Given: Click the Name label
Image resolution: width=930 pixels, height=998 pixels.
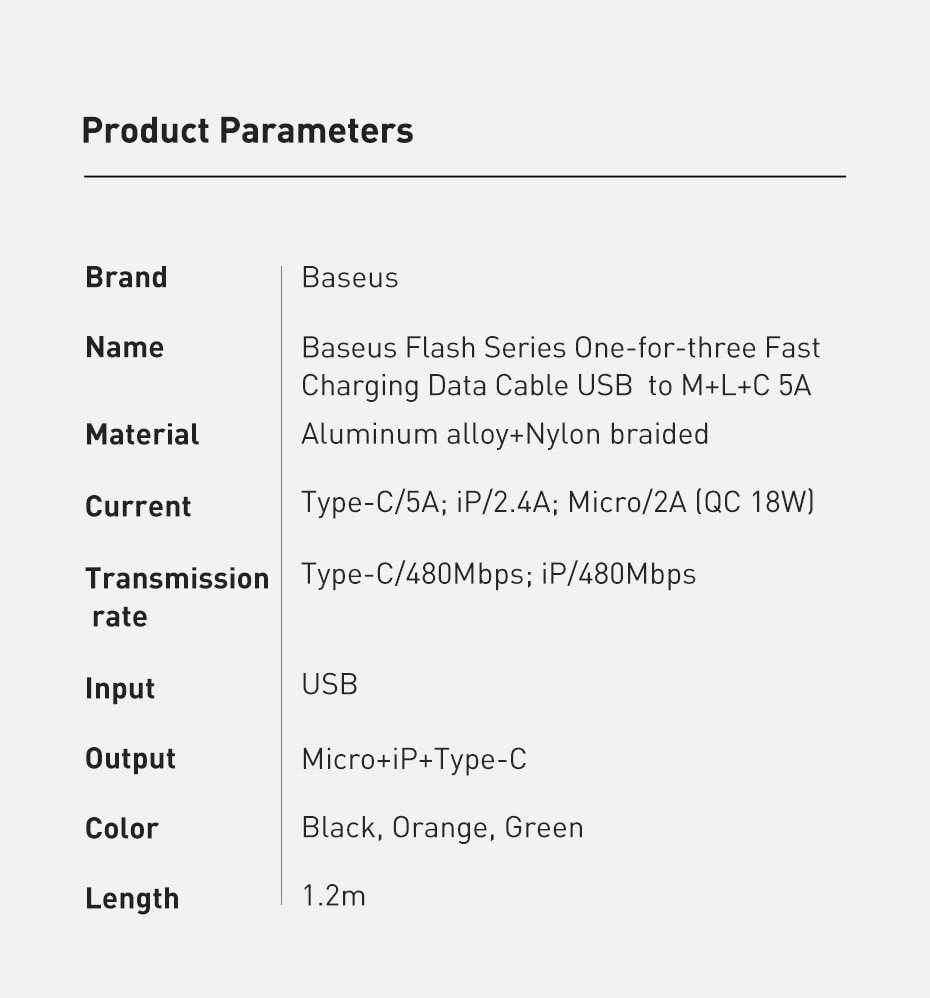Looking at the screenshot, I should tap(125, 347).
